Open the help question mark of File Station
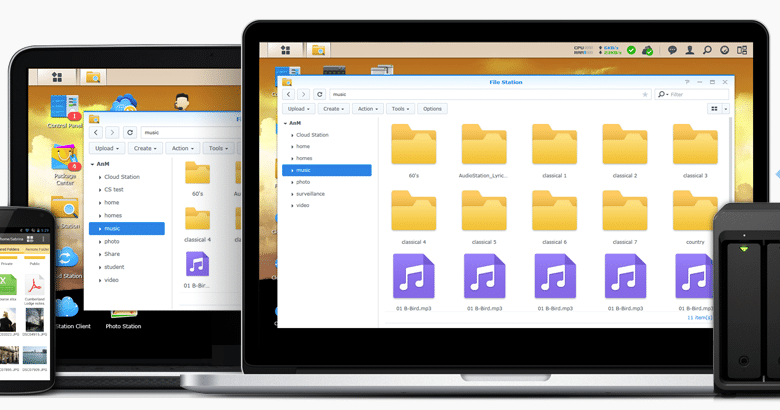Viewport: 780px width, 410px height. pos(687,82)
